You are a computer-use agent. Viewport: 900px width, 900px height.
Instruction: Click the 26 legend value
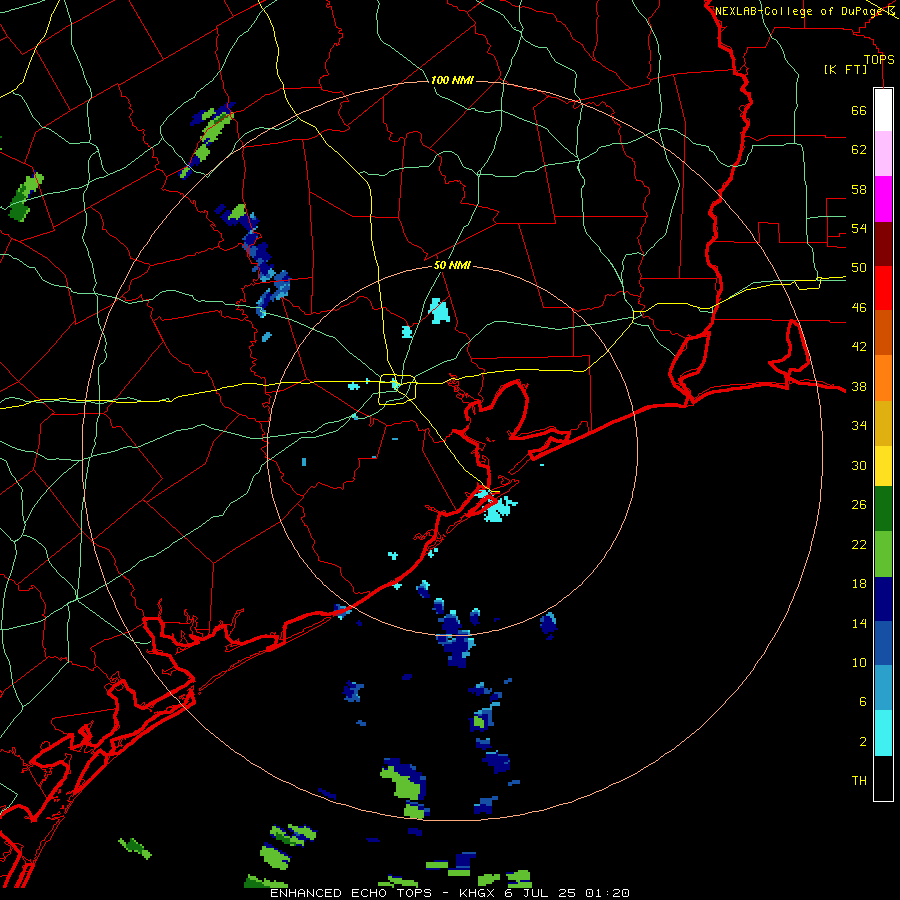(859, 505)
